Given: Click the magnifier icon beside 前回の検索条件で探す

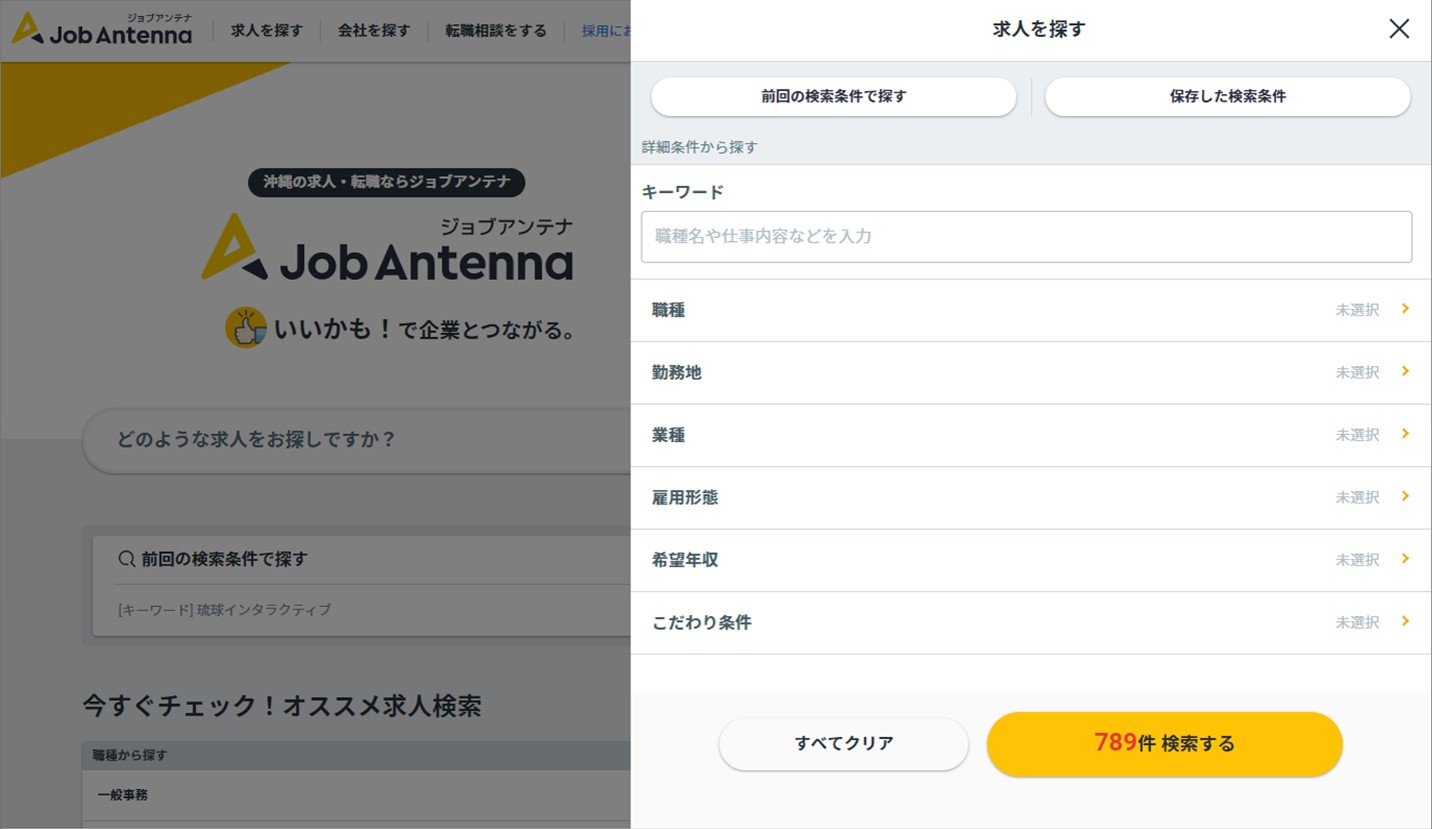Looking at the screenshot, I should pyautogui.click(x=126, y=559).
